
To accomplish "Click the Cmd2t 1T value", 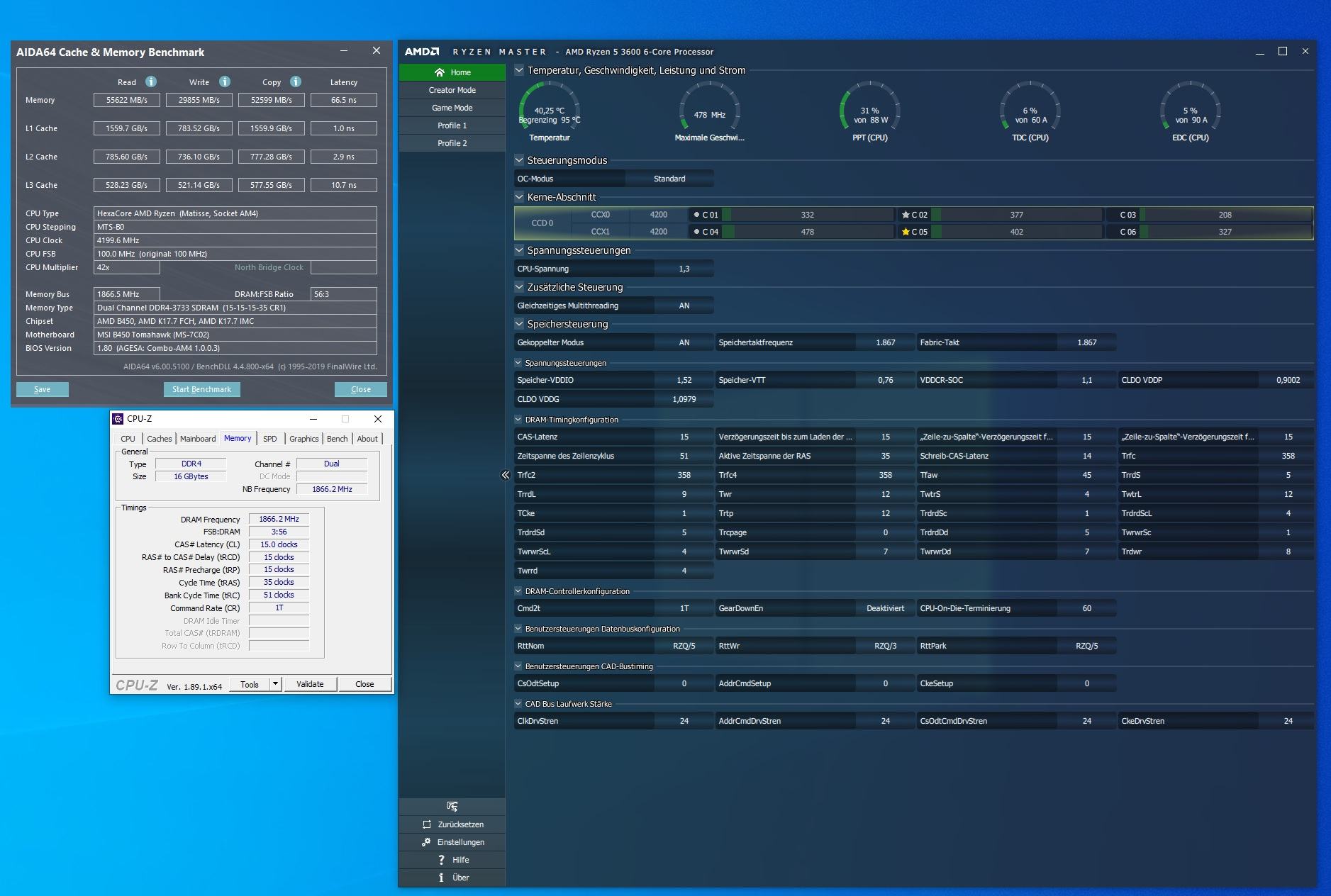I will [684, 608].
